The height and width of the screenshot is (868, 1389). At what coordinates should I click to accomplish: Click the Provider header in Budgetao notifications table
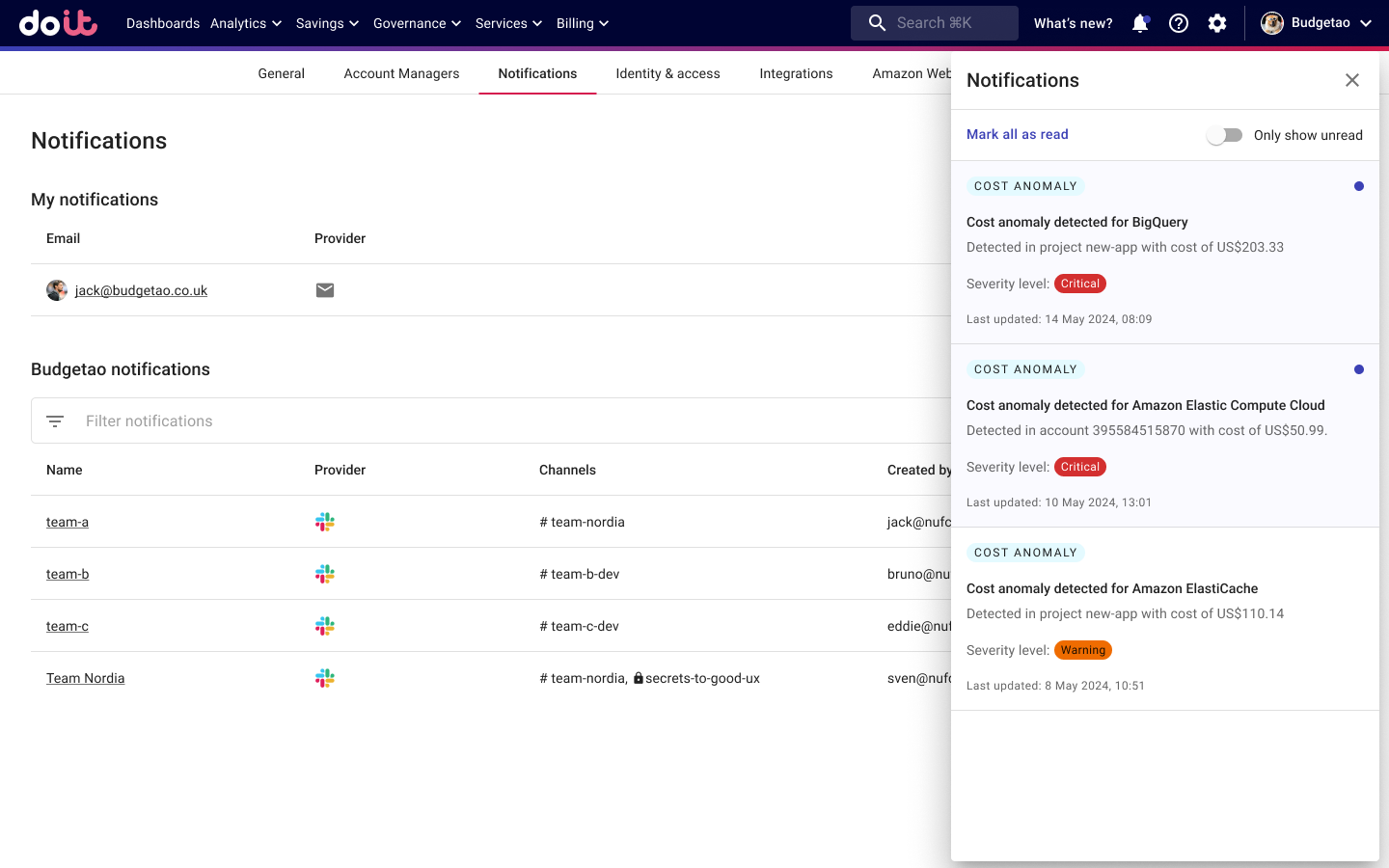(x=340, y=470)
